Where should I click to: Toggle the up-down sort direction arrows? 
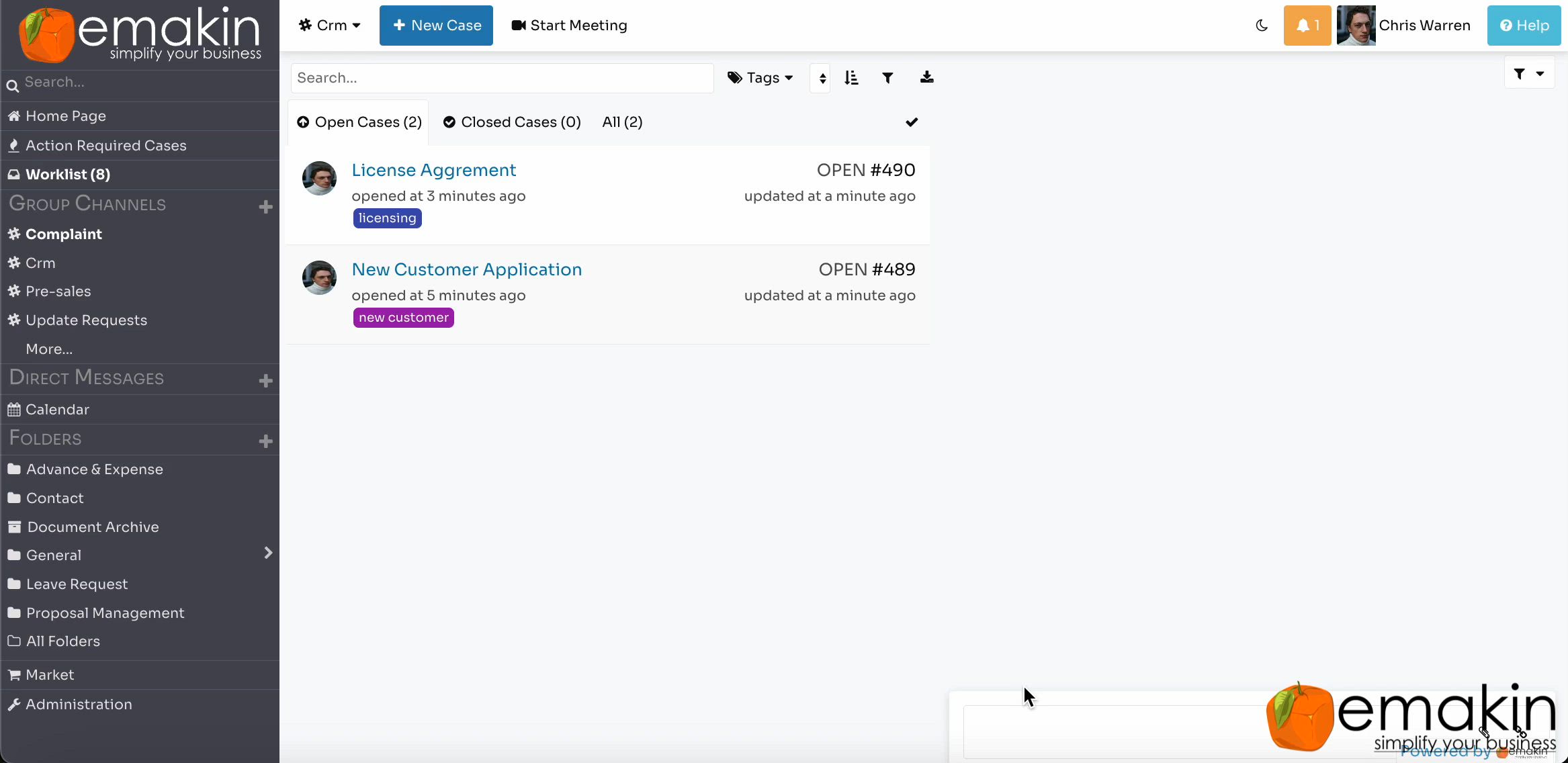click(x=822, y=79)
